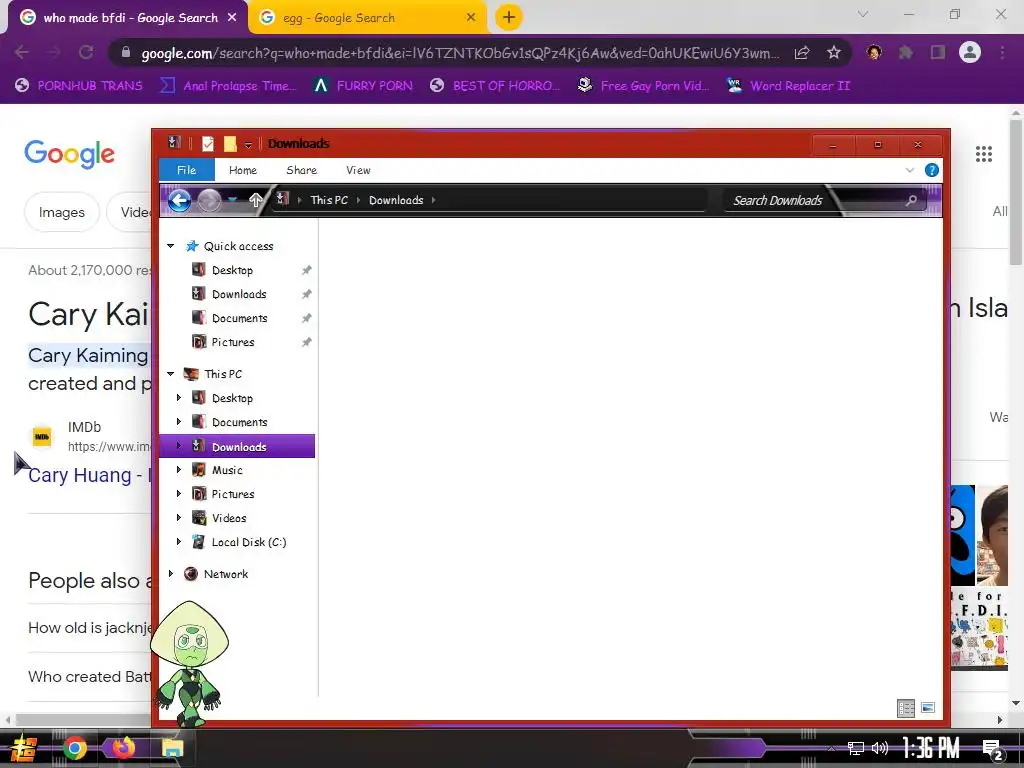Open the recent locations dropdown arrow
The height and width of the screenshot is (768, 1024).
click(x=232, y=200)
